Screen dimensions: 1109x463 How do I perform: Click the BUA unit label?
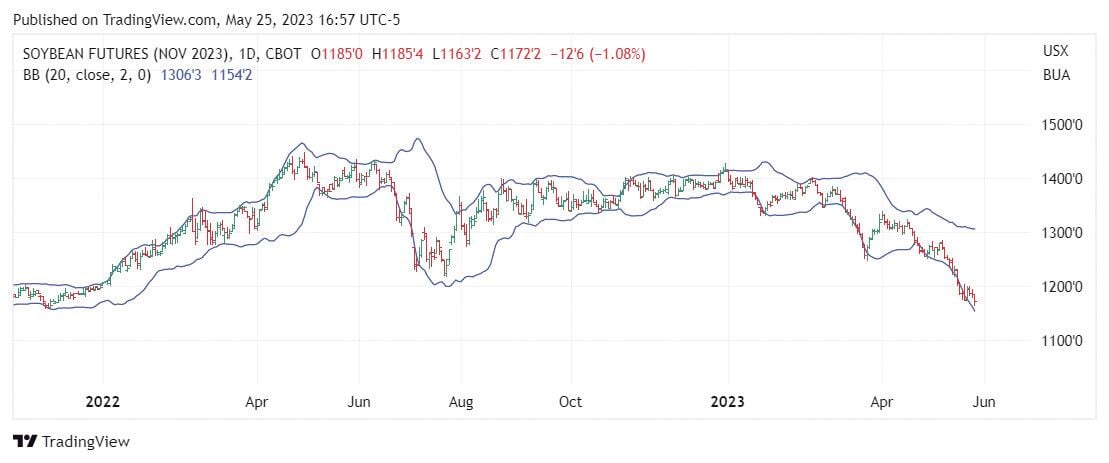(x=1056, y=75)
